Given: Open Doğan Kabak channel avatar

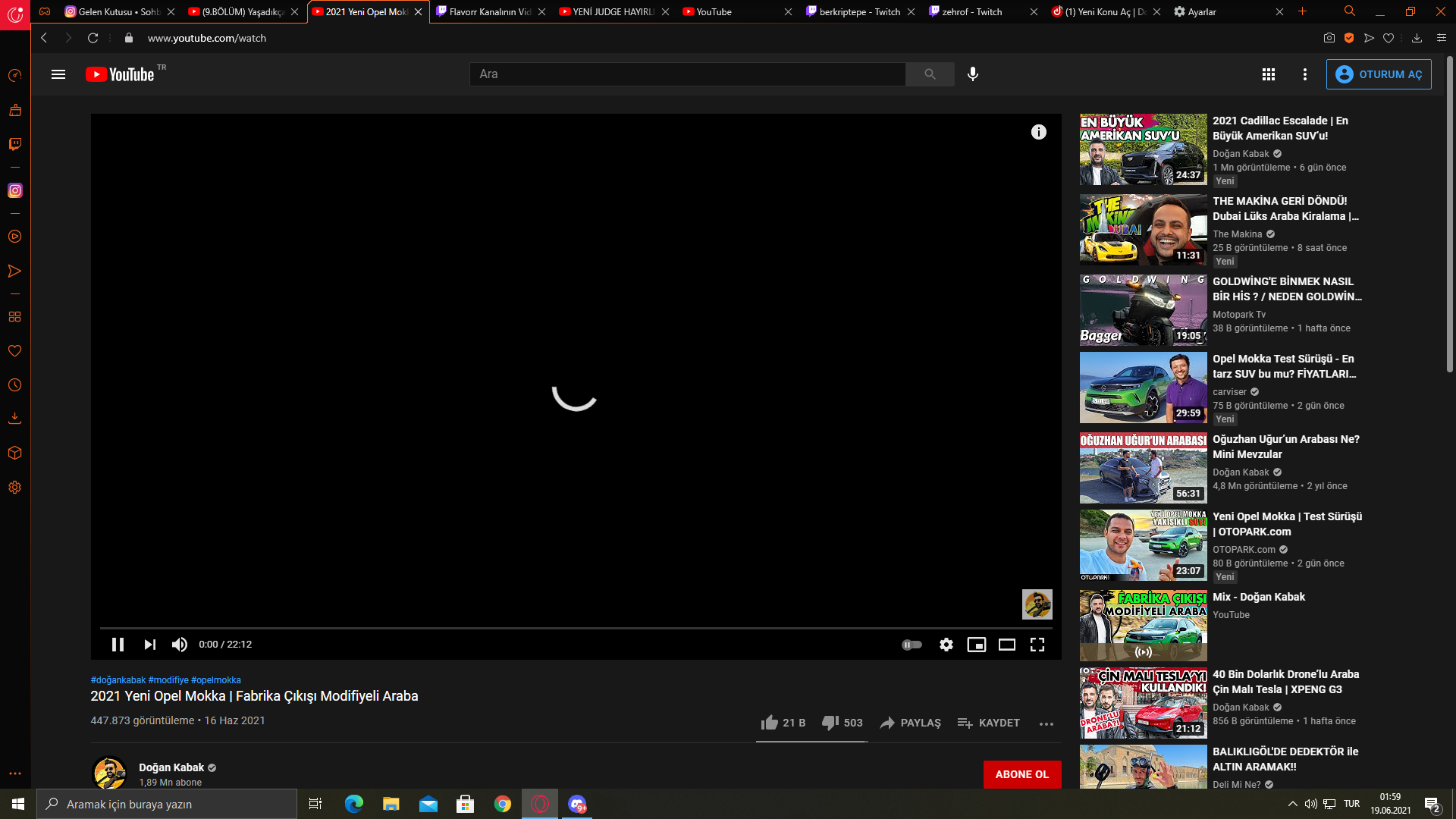Looking at the screenshot, I should pyautogui.click(x=109, y=773).
